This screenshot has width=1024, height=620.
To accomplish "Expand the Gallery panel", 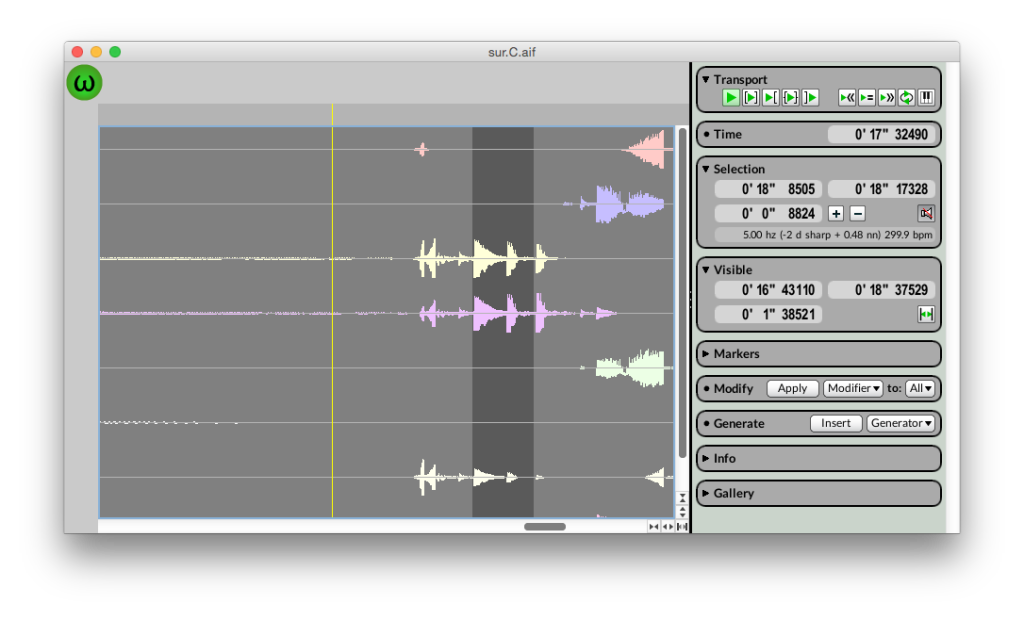I will point(733,493).
